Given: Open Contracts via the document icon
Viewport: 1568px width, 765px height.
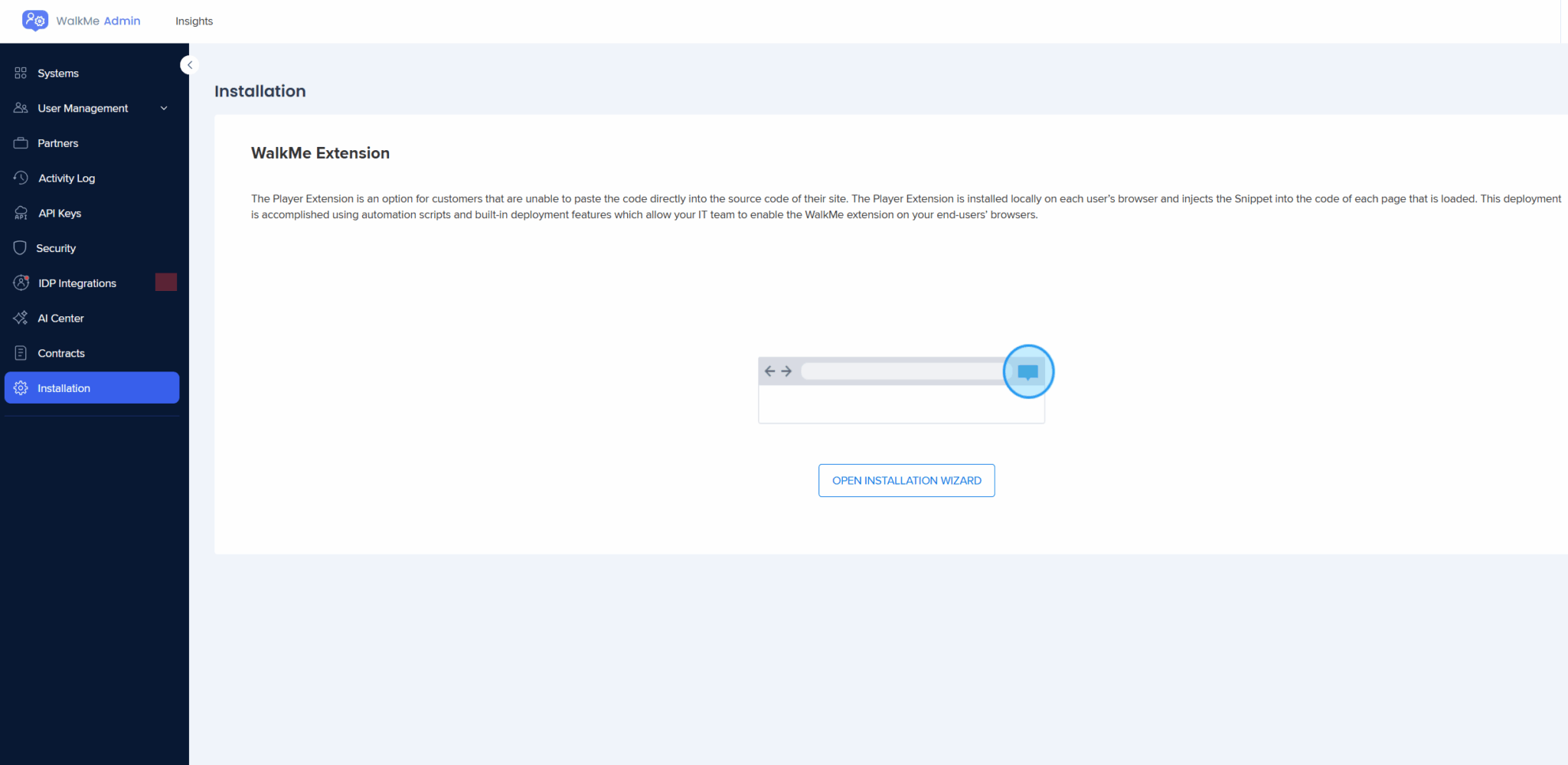Looking at the screenshot, I should (x=21, y=352).
